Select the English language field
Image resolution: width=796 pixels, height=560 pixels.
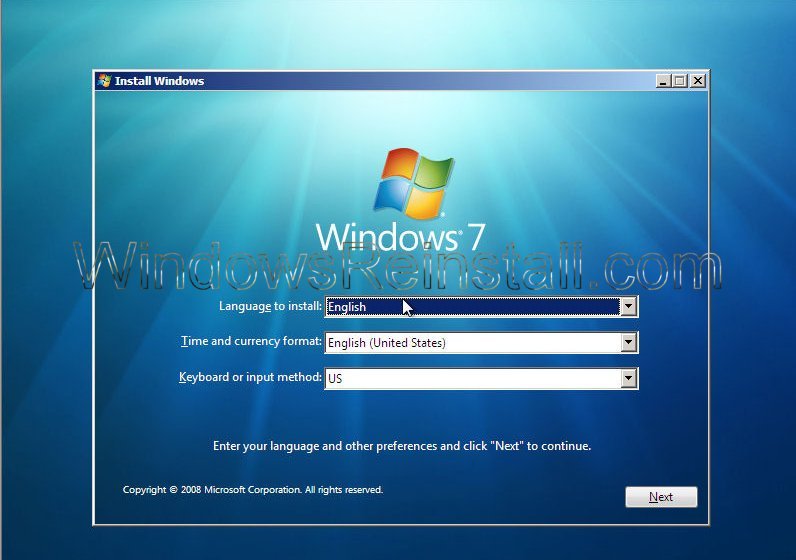(472, 307)
